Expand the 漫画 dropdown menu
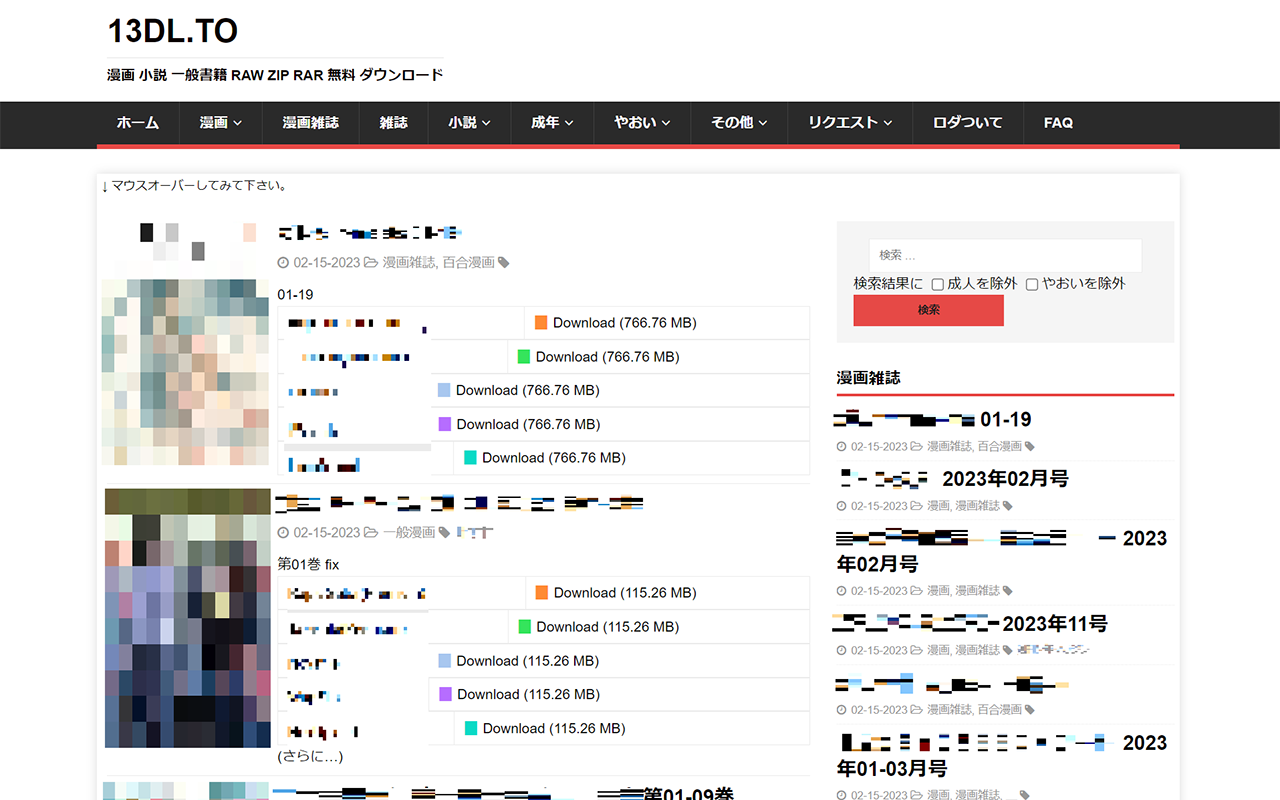The width and height of the screenshot is (1280, 800). (x=221, y=123)
